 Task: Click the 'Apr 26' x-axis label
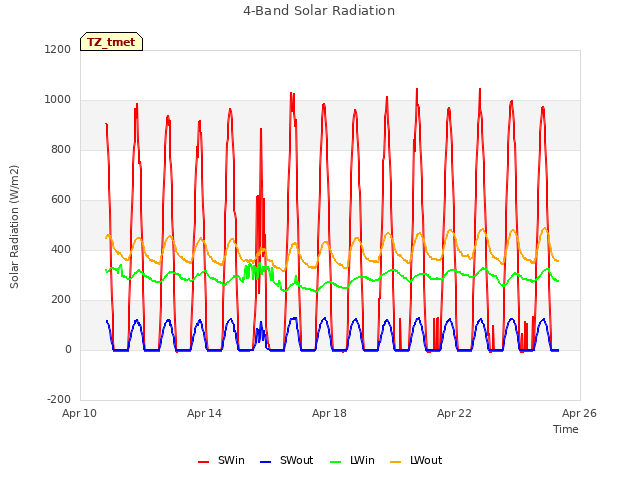click(x=579, y=413)
